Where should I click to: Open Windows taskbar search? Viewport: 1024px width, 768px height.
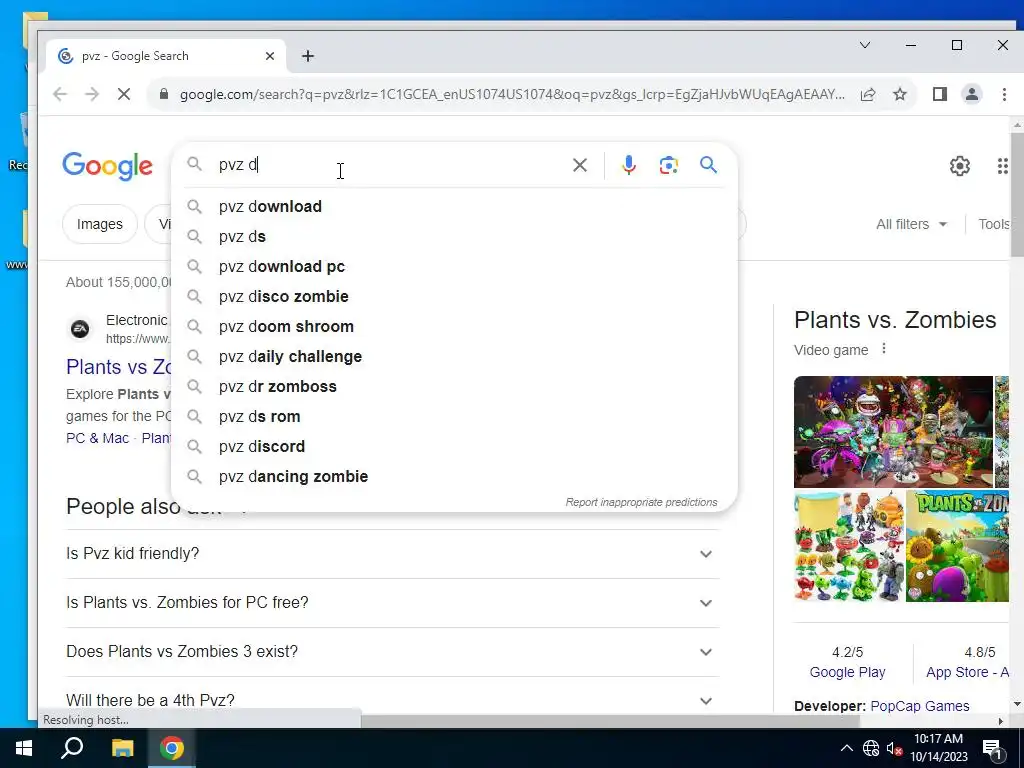click(72, 748)
